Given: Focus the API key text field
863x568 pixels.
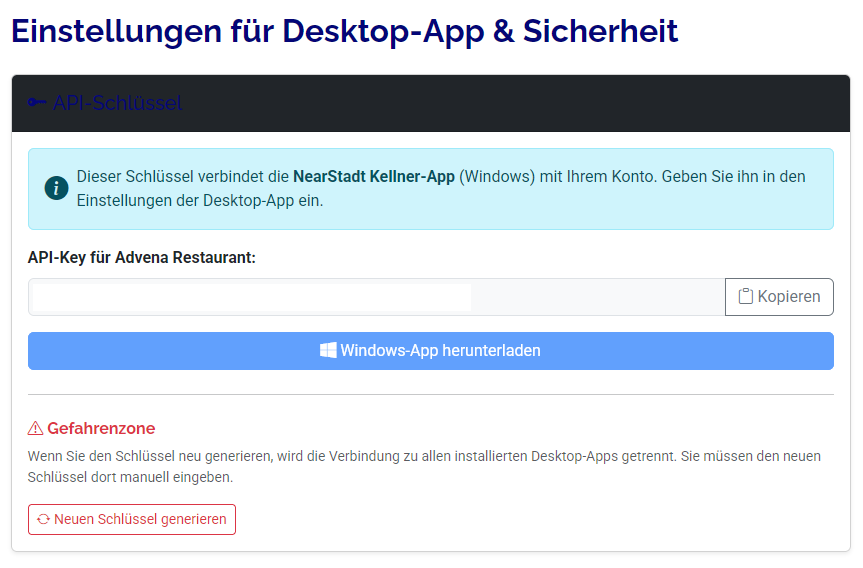Looking at the screenshot, I should click(x=250, y=297).
